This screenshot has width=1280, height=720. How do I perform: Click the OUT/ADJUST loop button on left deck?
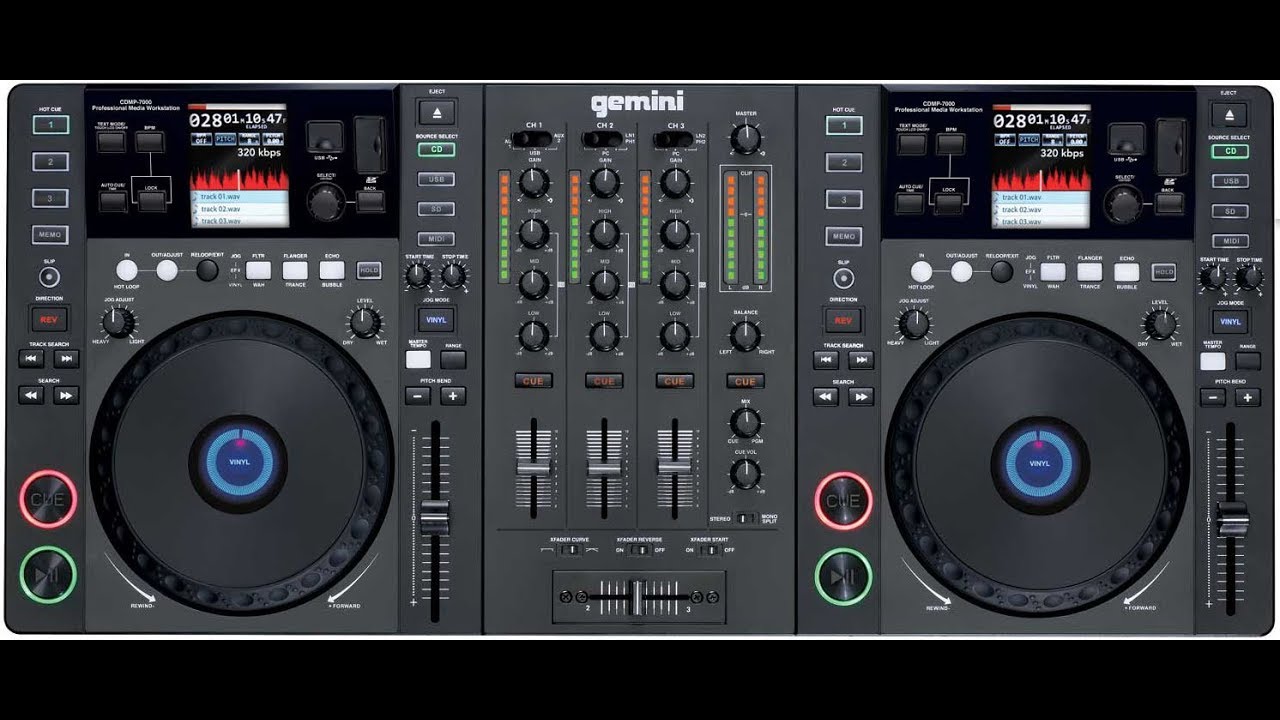[167, 270]
